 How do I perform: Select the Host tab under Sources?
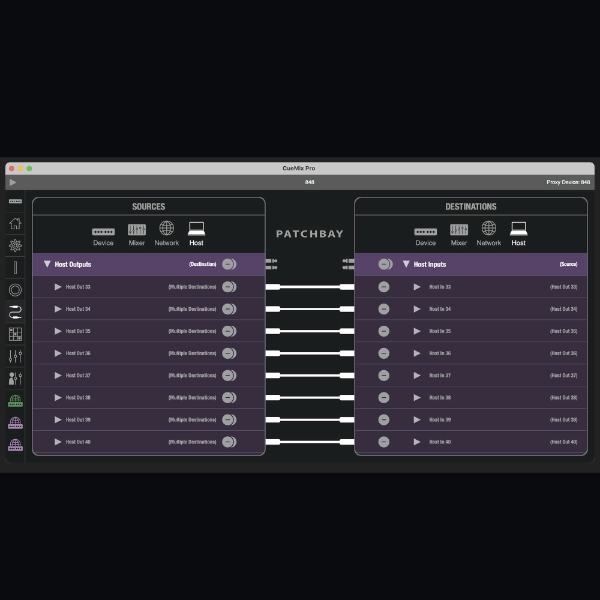[196, 233]
